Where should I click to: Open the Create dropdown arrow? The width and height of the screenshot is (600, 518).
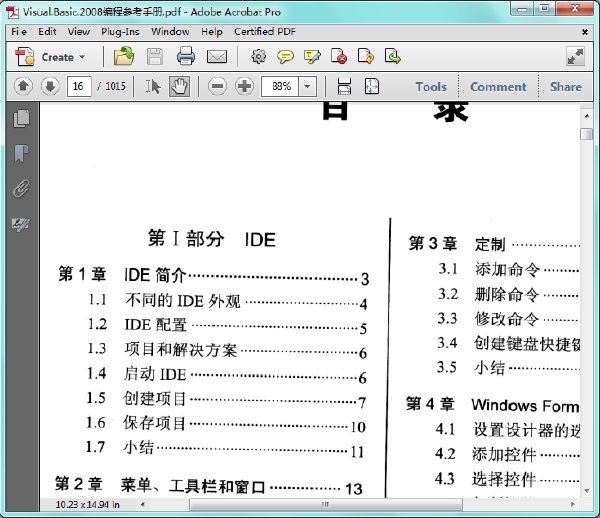(x=82, y=57)
